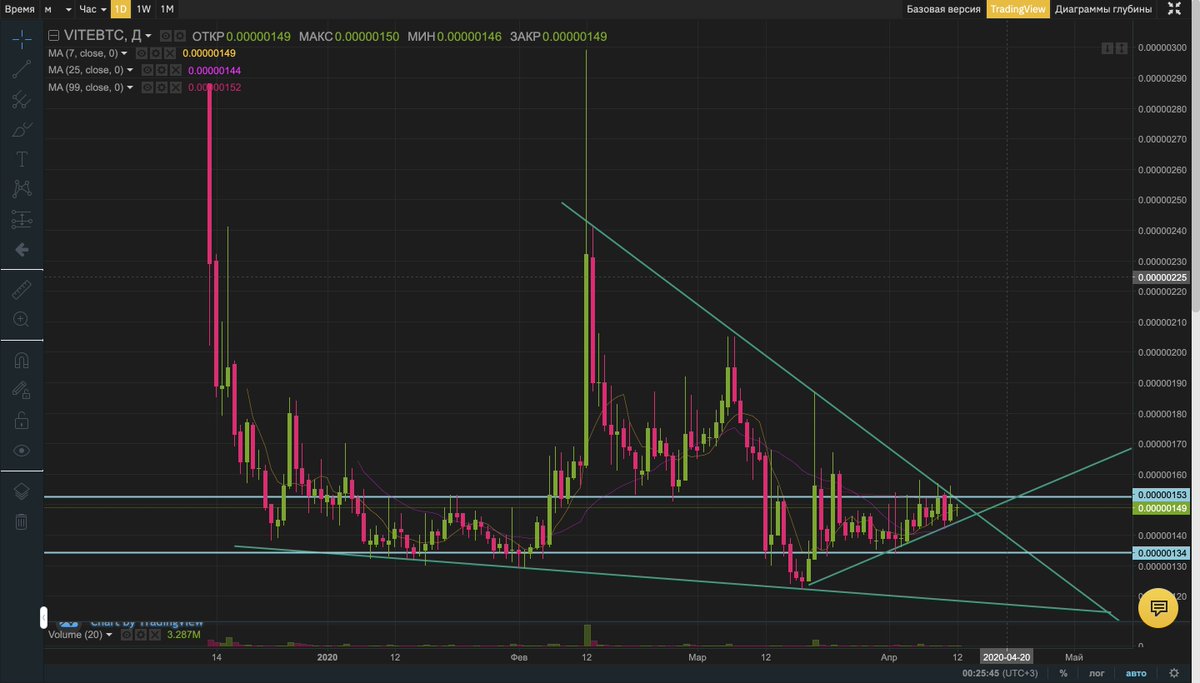Screen dimensions: 1200x683
Task: Click the green 0.00000149 last price label
Action: click(x=1160, y=508)
